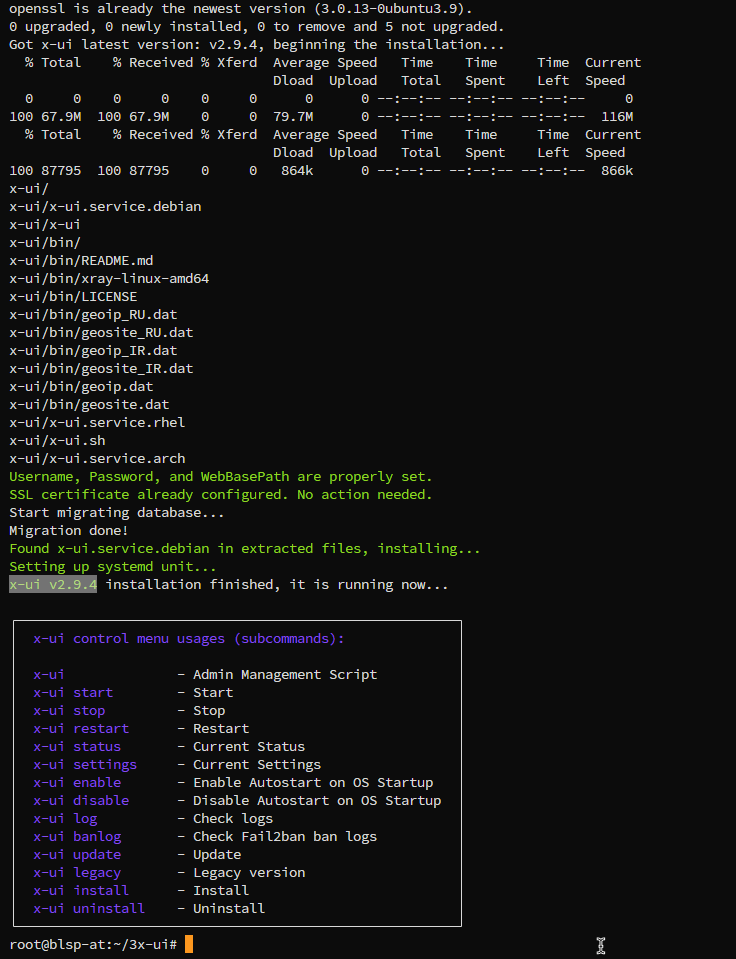The width and height of the screenshot is (736, 959).
Task: Click the 'Migration done!' output line
Action: (69, 530)
